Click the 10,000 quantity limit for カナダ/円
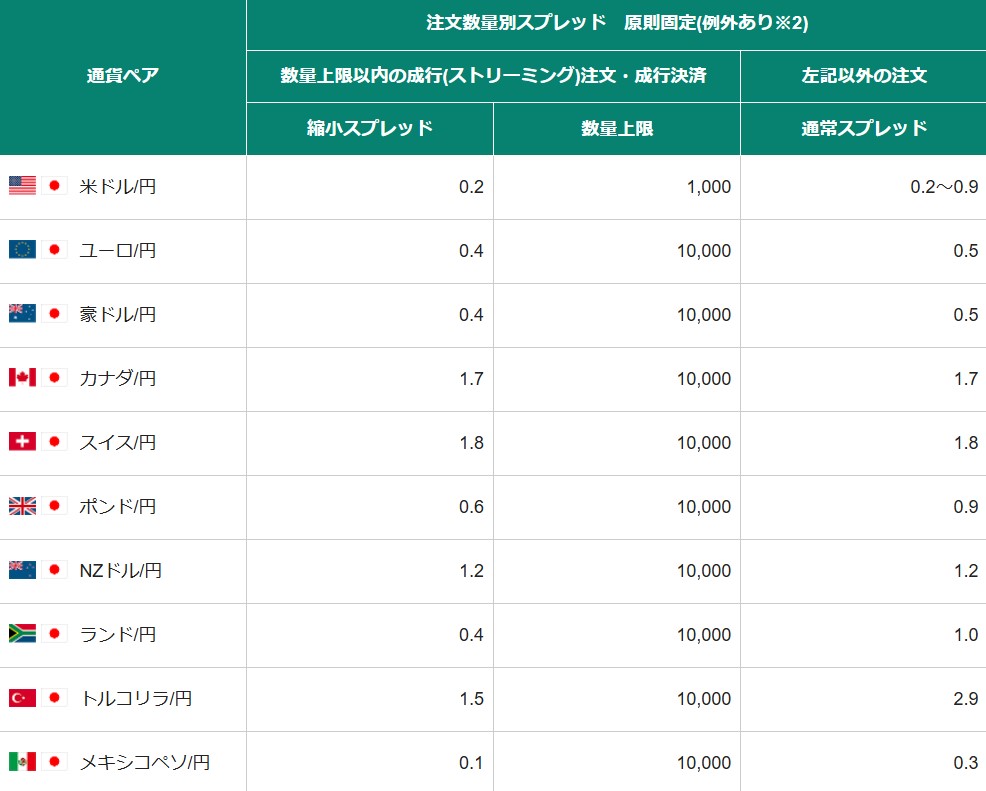The width and height of the screenshot is (986, 791). click(x=704, y=379)
